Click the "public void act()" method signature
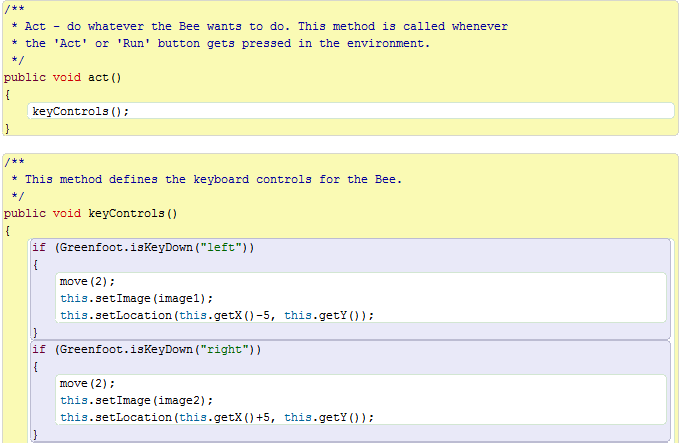The image size is (681, 443). click(62, 77)
